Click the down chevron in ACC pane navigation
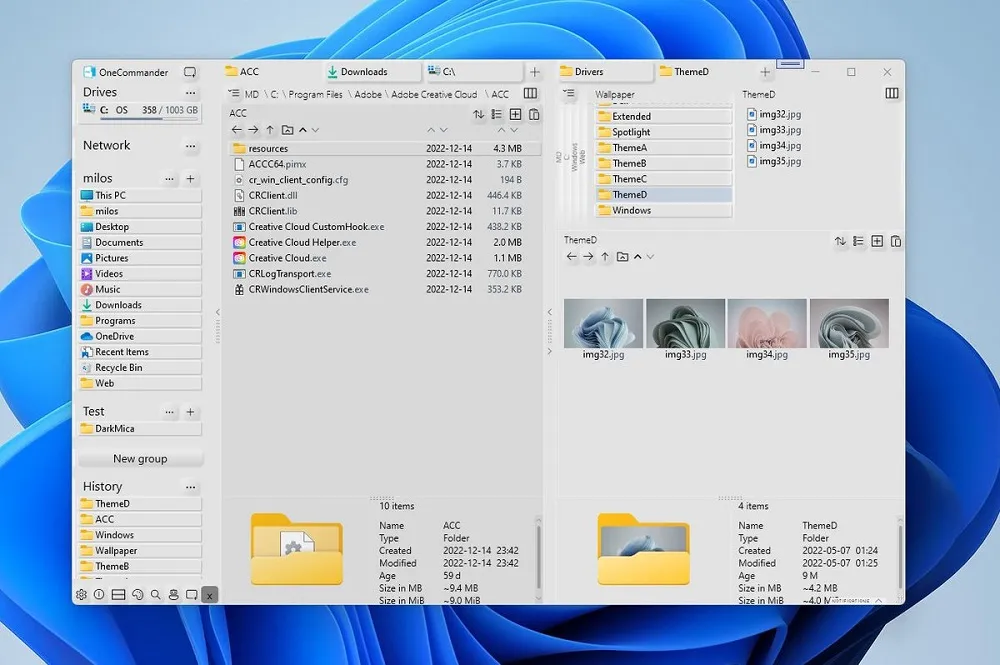Viewport: 1000px width, 665px height. coord(315,130)
